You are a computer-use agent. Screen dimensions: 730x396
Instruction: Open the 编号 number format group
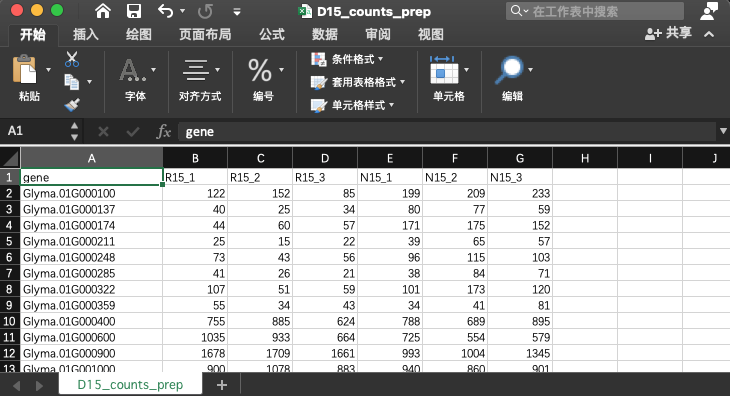click(x=264, y=79)
